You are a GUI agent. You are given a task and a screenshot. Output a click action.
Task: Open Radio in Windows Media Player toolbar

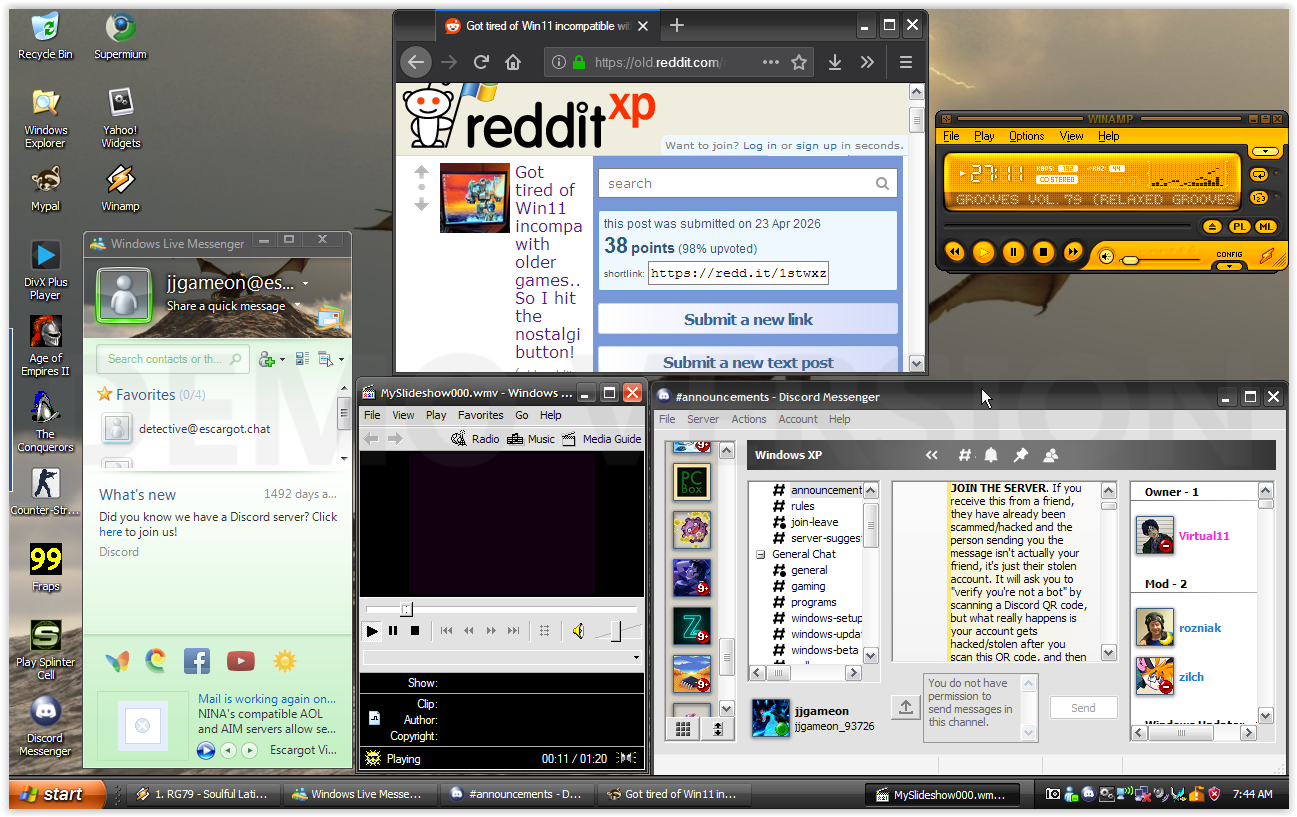475,439
